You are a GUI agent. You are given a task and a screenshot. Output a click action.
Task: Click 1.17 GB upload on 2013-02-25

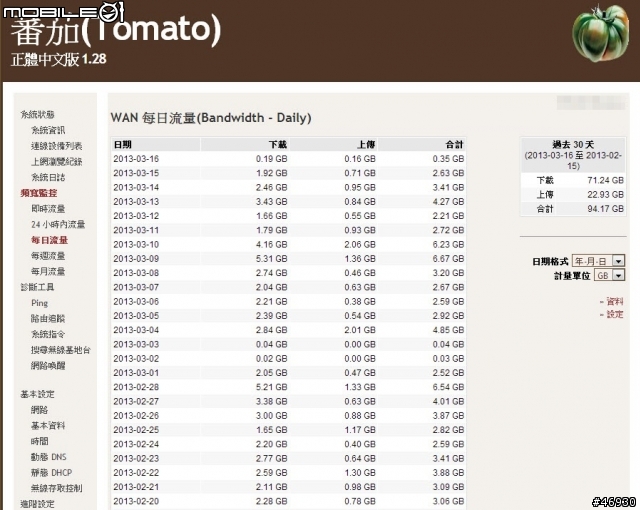coord(360,430)
